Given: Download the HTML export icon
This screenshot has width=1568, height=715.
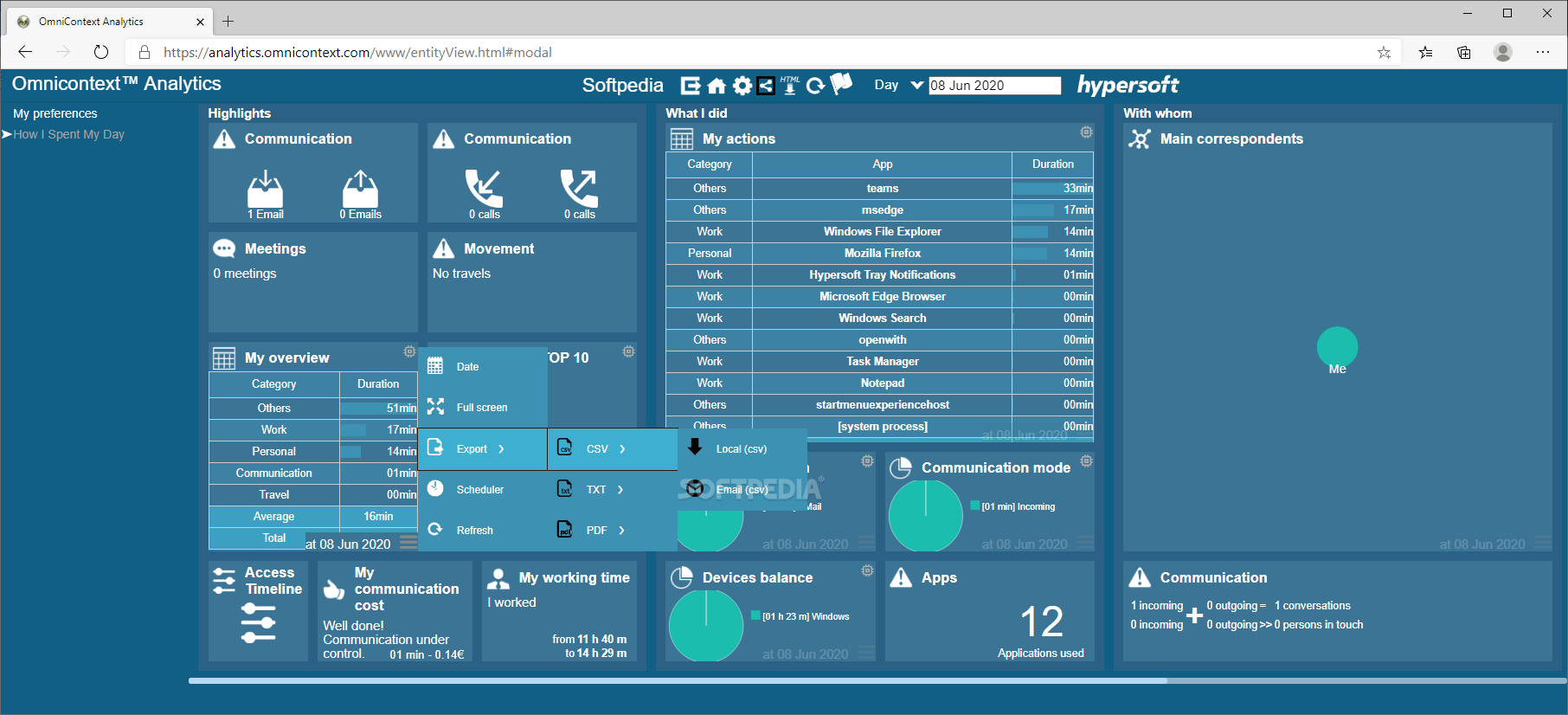Looking at the screenshot, I should pyautogui.click(x=790, y=85).
